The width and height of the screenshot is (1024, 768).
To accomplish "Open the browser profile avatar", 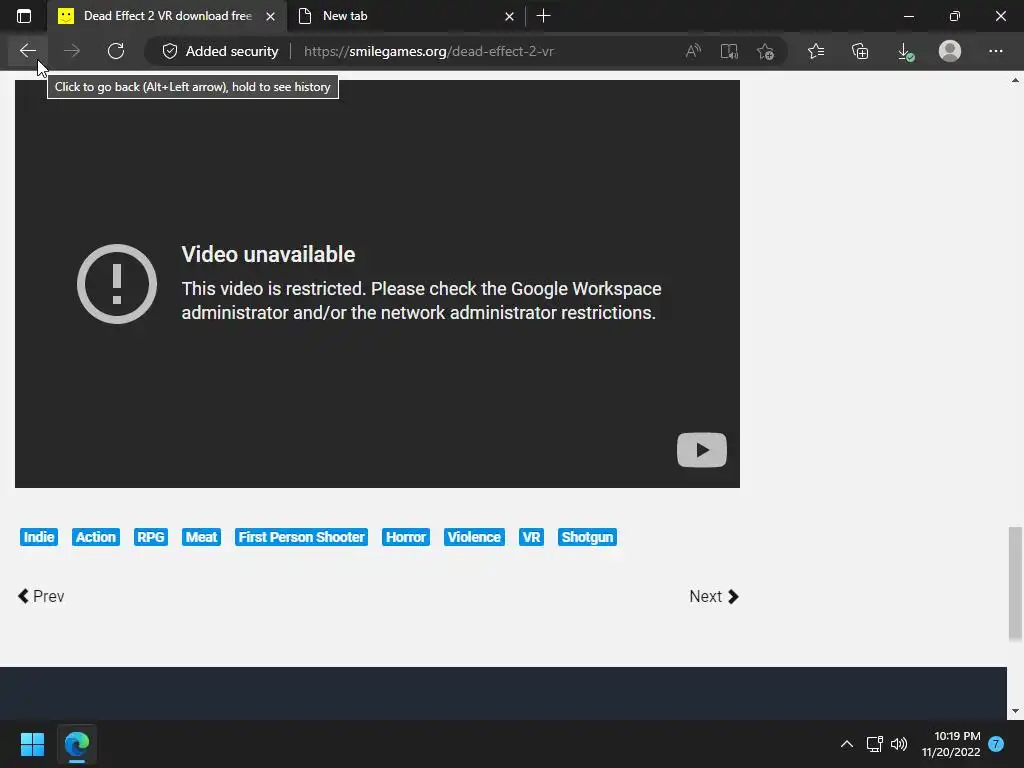I will click(x=950, y=51).
